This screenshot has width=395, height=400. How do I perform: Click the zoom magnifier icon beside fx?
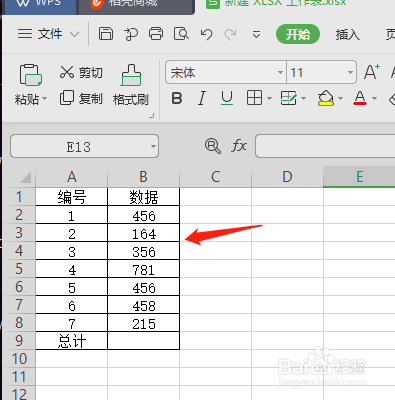[213, 146]
